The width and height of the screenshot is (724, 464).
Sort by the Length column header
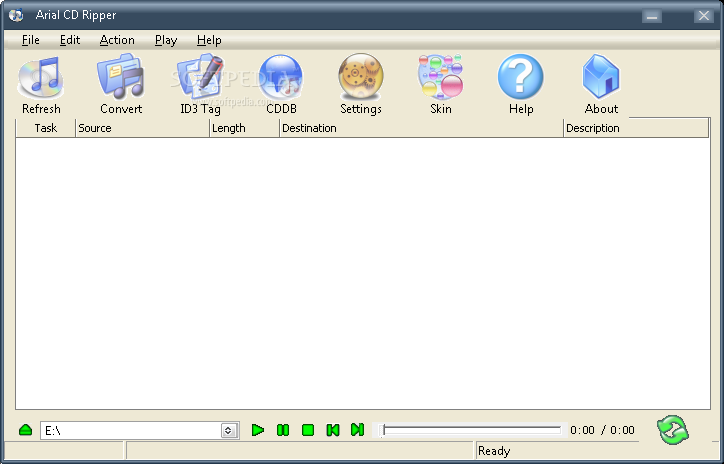pyautogui.click(x=245, y=128)
